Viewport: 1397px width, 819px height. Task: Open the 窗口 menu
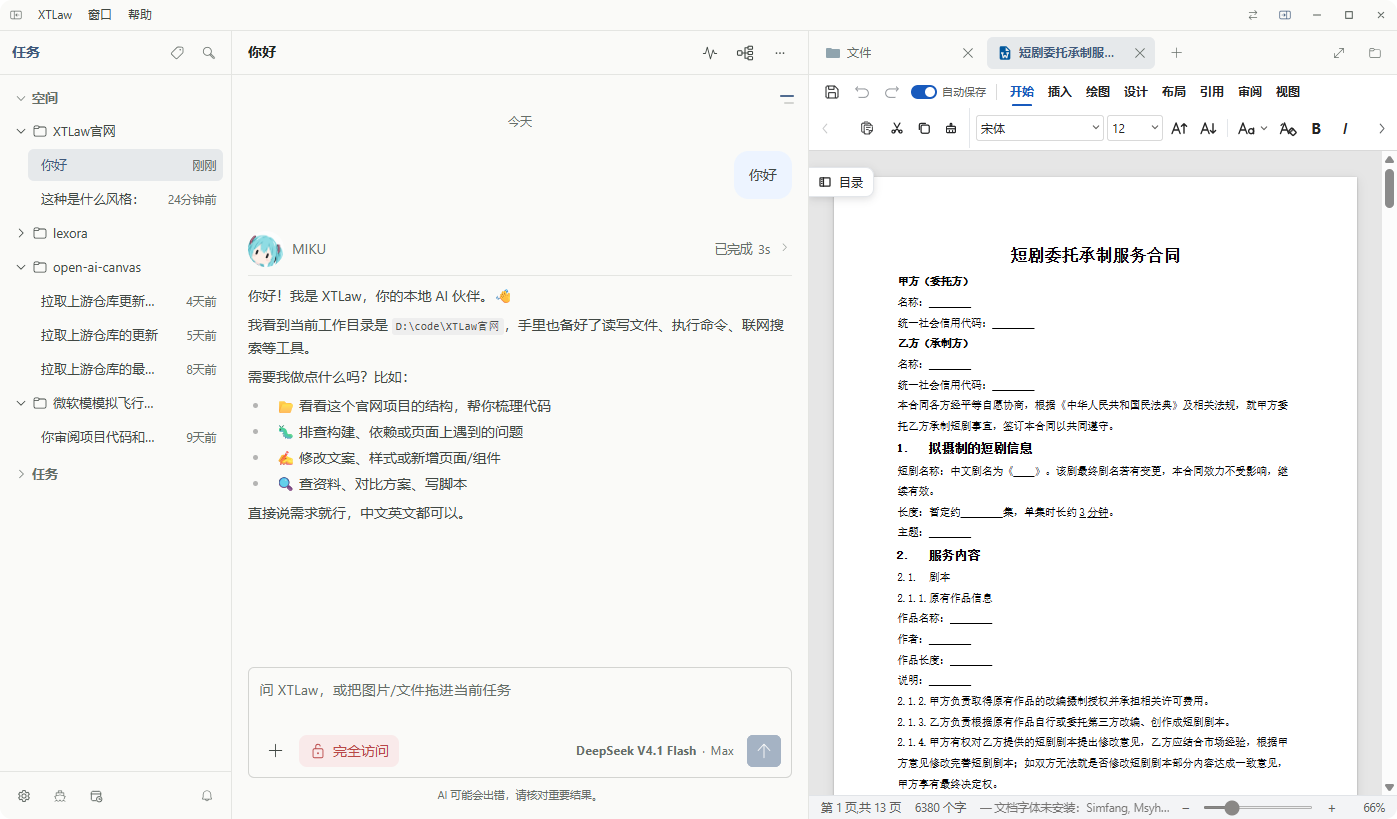[x=99, y=15]
